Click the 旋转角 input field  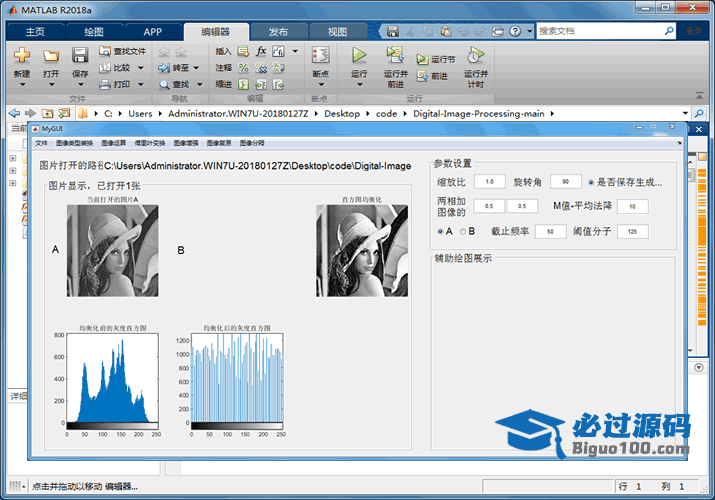[565, 182]
